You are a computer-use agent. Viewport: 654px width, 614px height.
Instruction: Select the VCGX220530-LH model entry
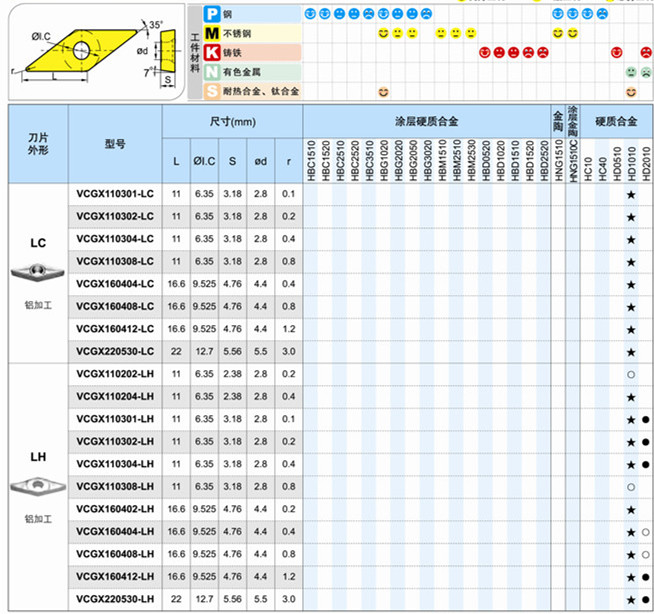coord(115,599)
